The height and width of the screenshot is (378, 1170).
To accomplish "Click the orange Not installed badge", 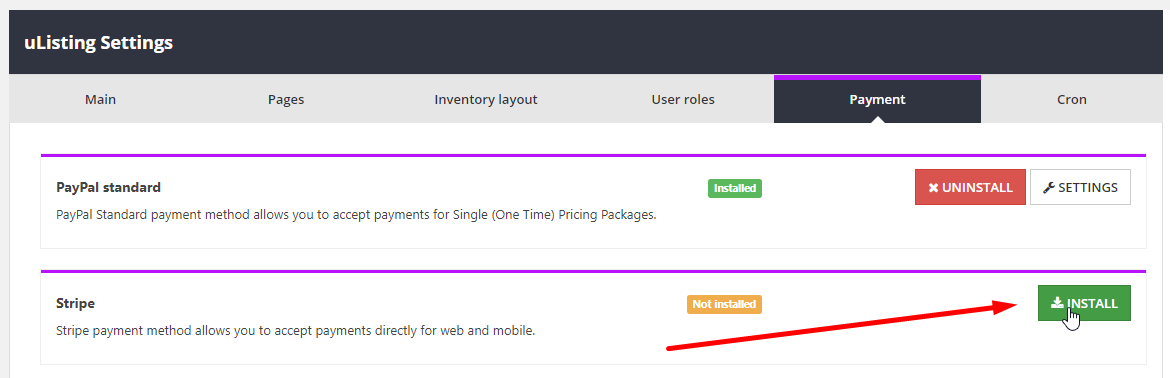I will 725,304.
